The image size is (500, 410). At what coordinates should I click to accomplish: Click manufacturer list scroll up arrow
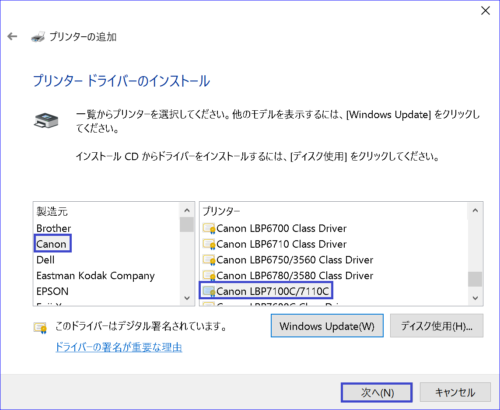pyautogui.click(x=187, y=210)
